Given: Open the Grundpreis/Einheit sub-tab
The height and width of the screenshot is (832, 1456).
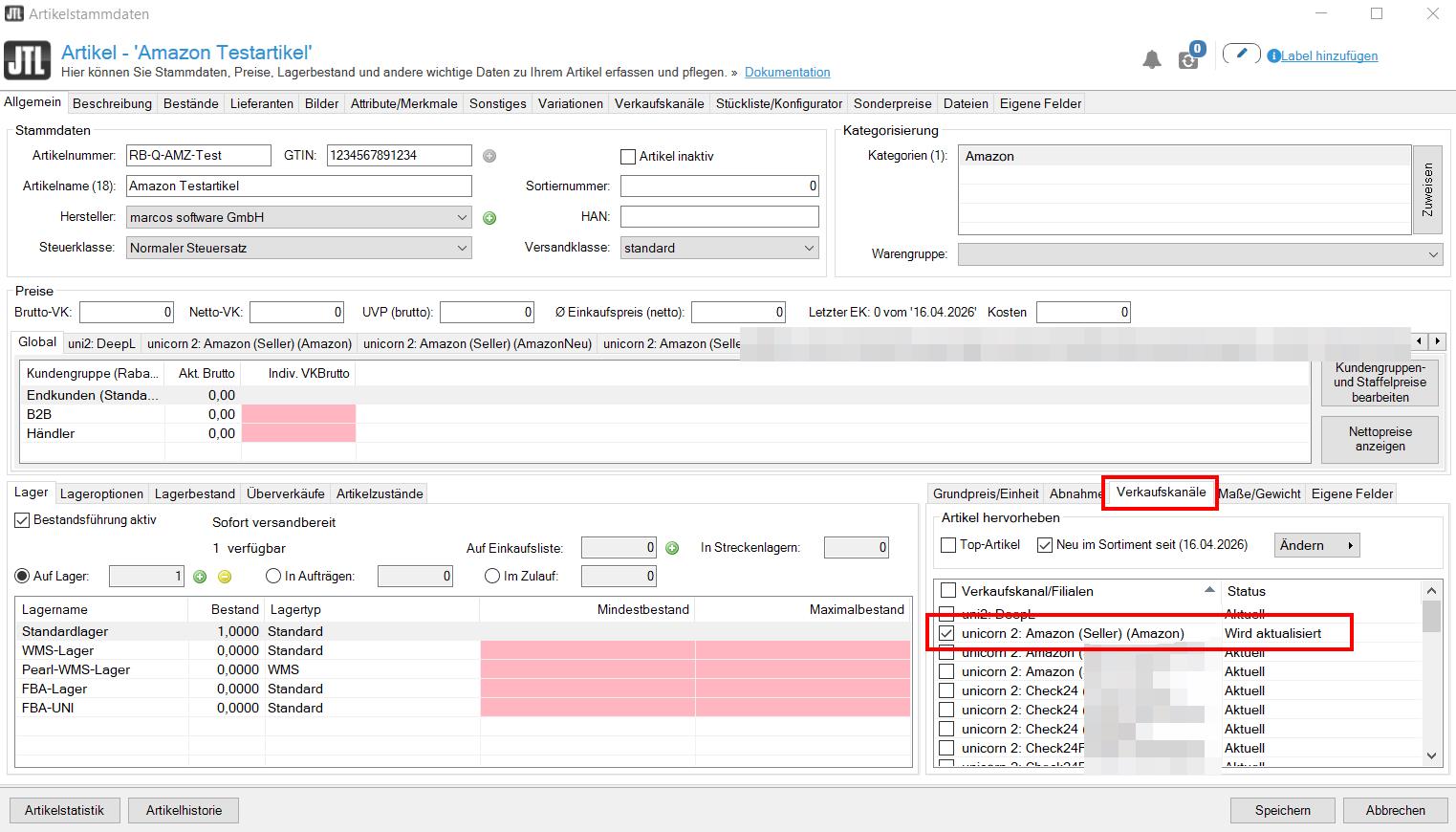Looking at the screenshot, I should pyautogui.click(x=986, y=493).
